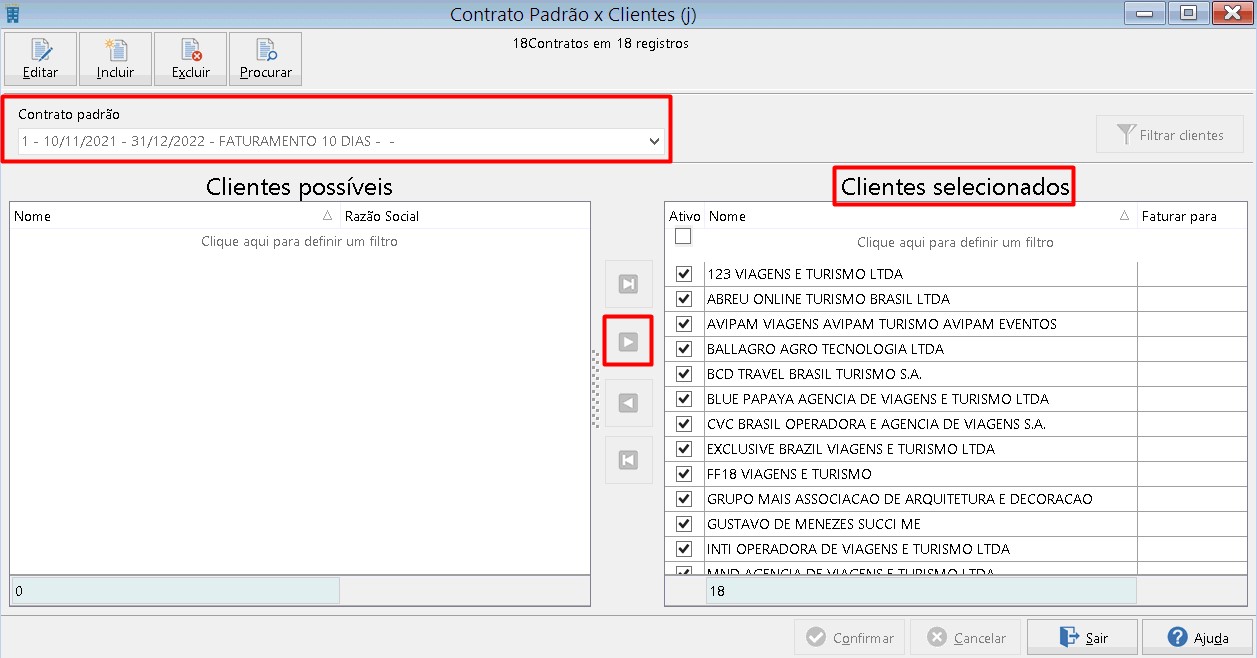Click the Incluir toolbar button
This screenshot has width=1257, height=658.
tap(115, 59)
